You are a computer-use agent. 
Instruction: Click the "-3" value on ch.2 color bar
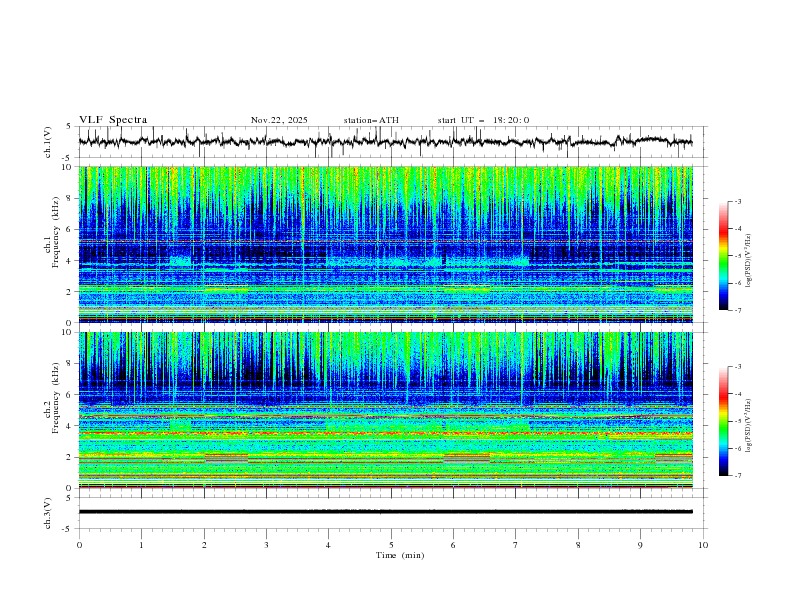coord(738,367)
